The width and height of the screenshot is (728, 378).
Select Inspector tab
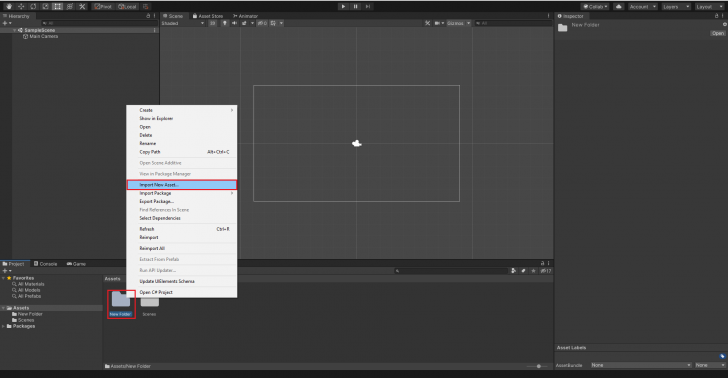(571, 16)
